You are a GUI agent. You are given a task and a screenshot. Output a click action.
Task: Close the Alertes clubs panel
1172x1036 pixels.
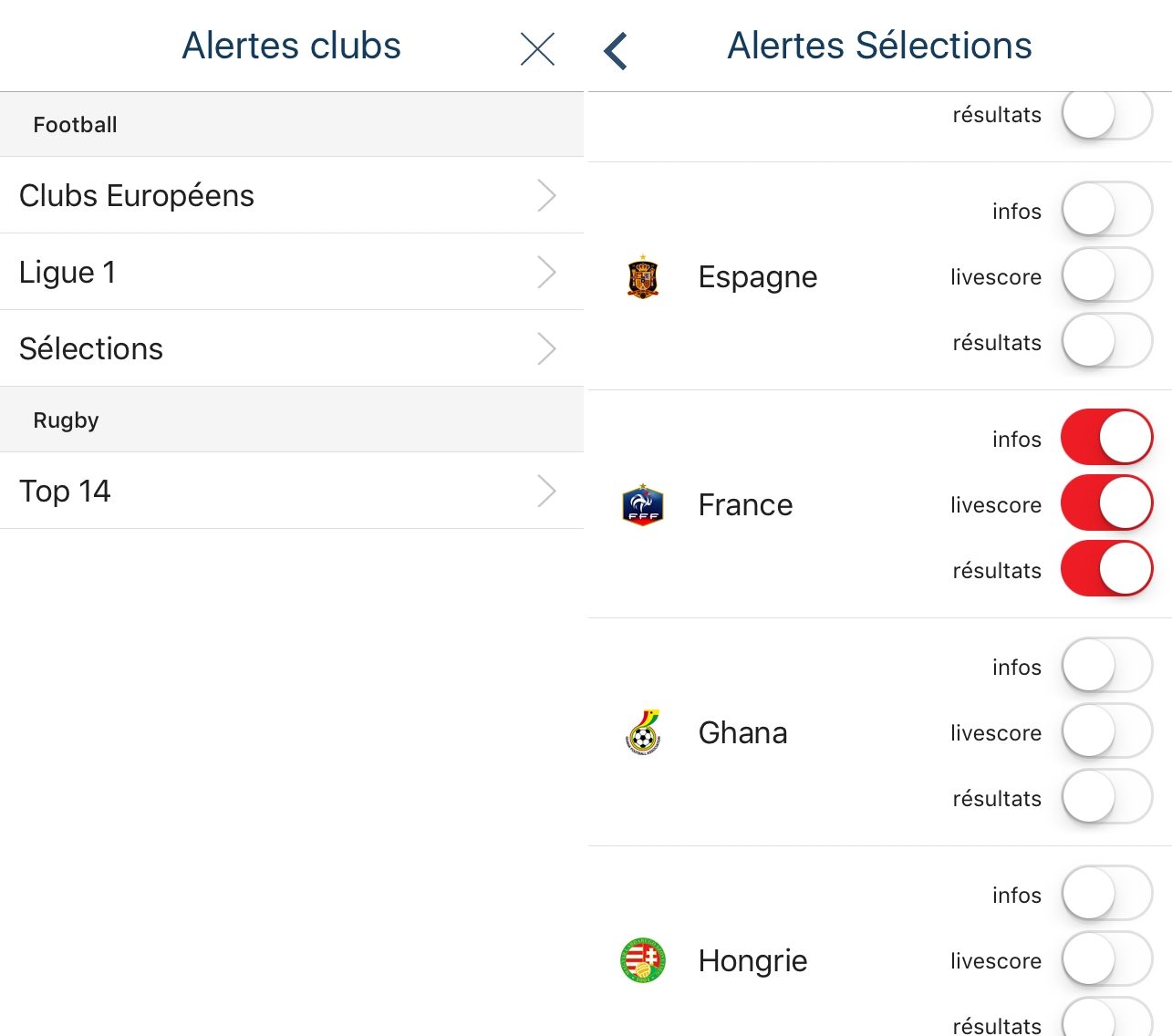tap(537, 49)
